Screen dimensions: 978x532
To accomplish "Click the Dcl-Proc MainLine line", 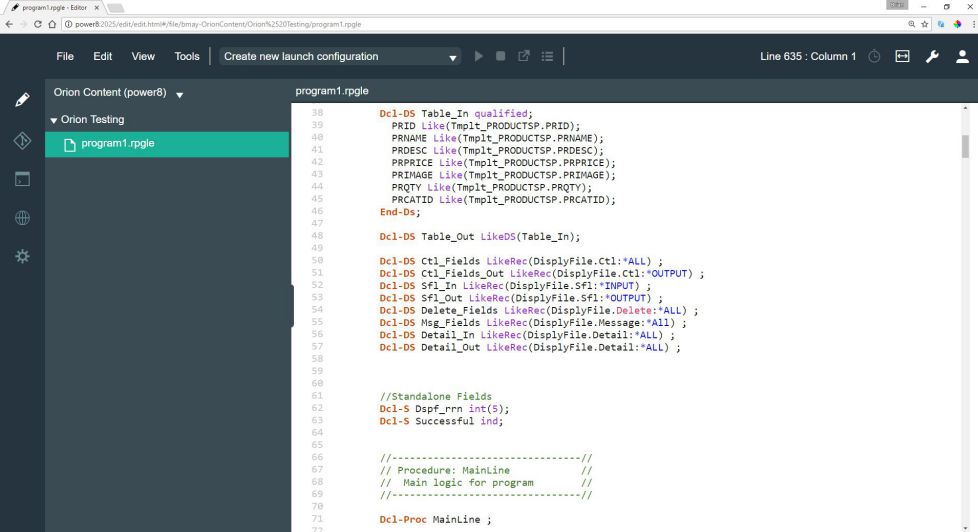I will point(435,520).
